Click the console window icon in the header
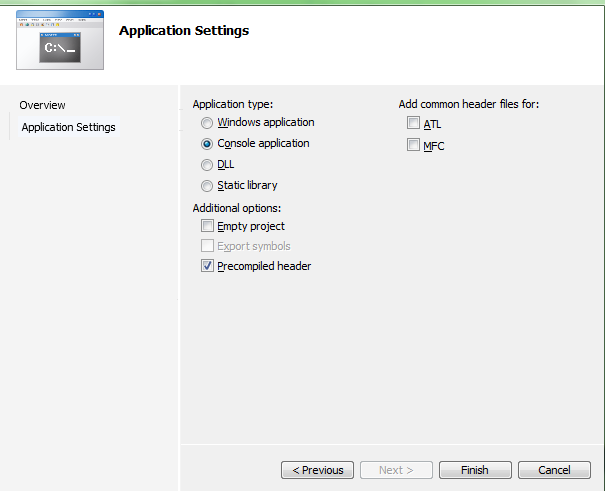 [x=62, y=40]
